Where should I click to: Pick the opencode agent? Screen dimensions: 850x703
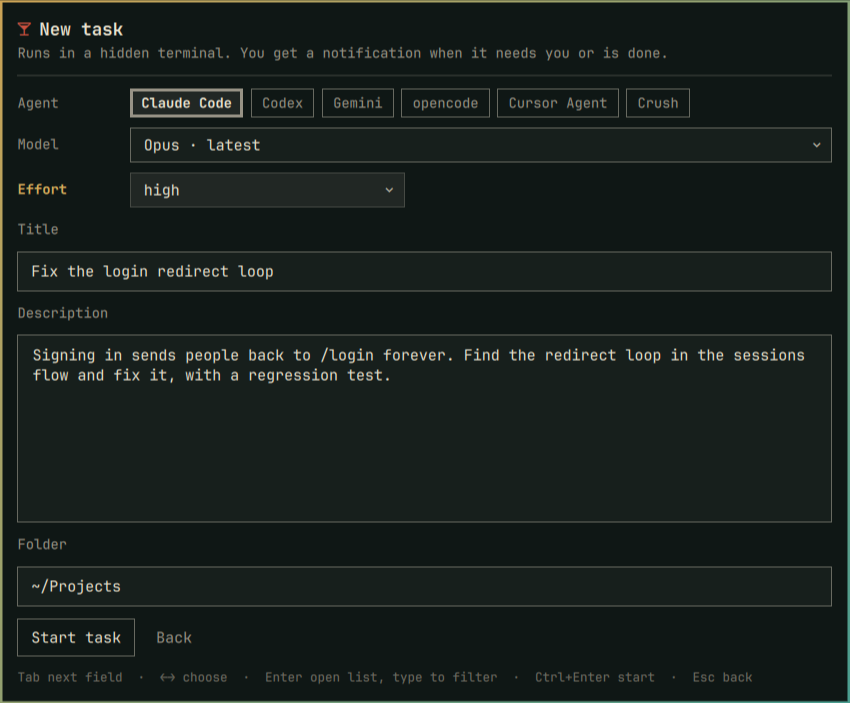coord(446,103)
